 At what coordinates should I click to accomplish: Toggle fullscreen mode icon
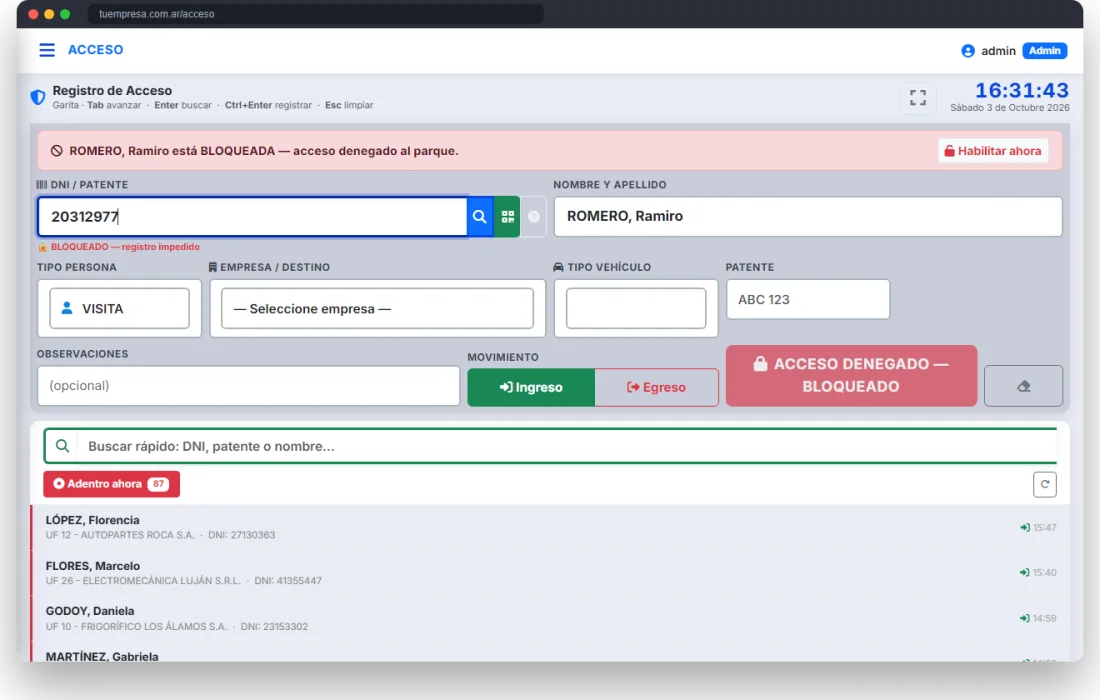click(x=918, y=97)
